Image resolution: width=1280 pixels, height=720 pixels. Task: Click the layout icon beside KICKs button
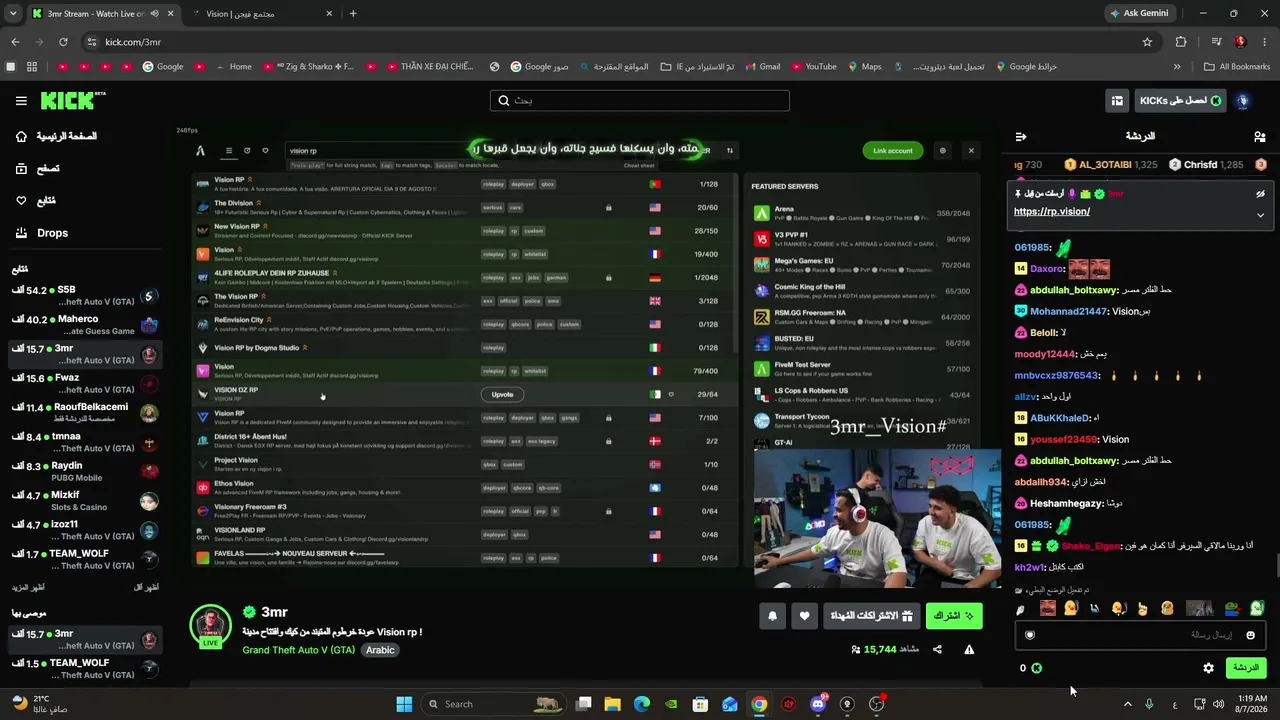pyautogui.click(x=1117, y=101)
